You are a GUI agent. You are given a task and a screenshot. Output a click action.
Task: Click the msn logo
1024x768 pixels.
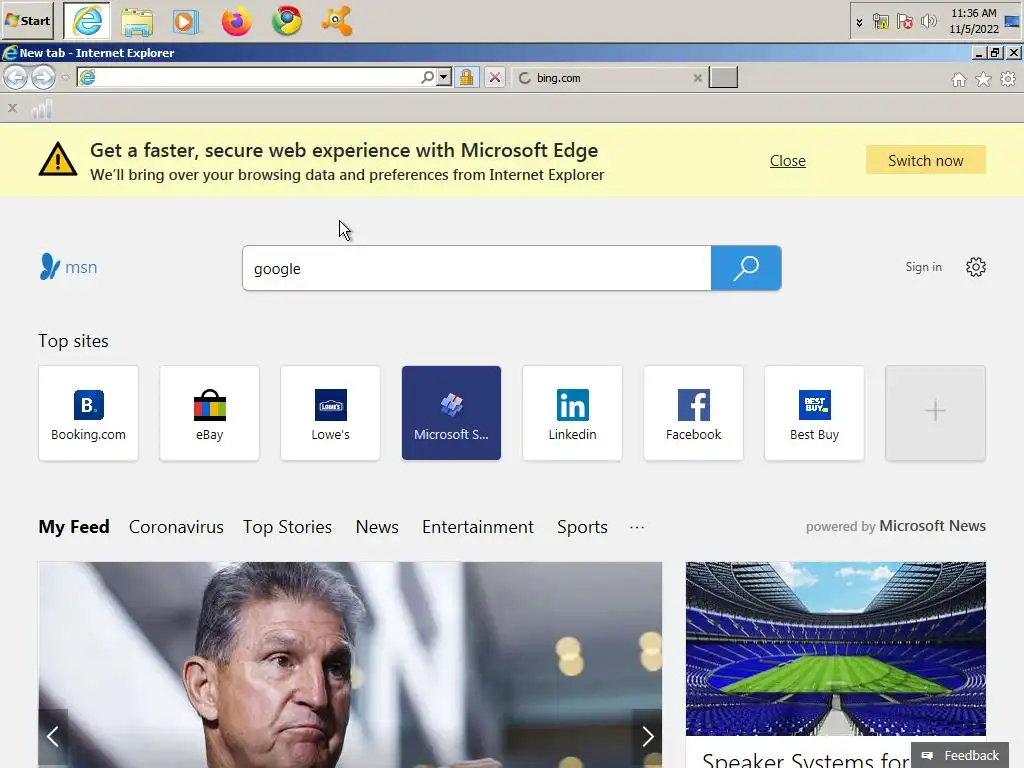click(x=69, y=266)
